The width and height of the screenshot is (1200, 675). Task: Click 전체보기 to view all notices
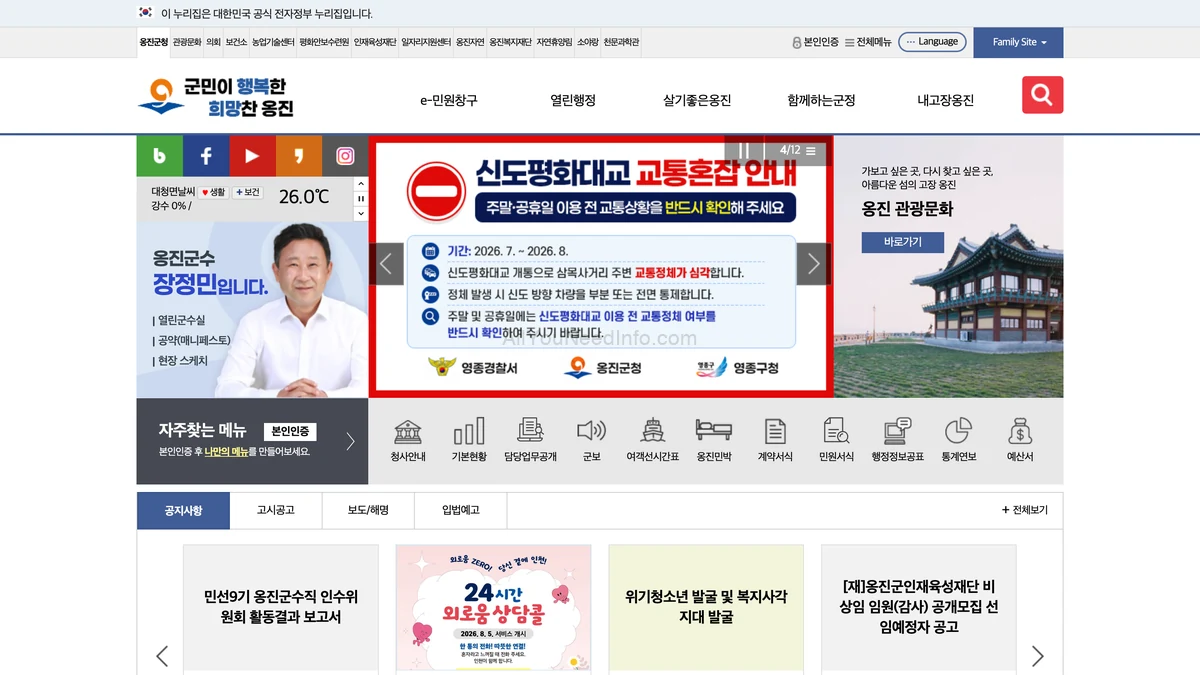coord(1025,510)
